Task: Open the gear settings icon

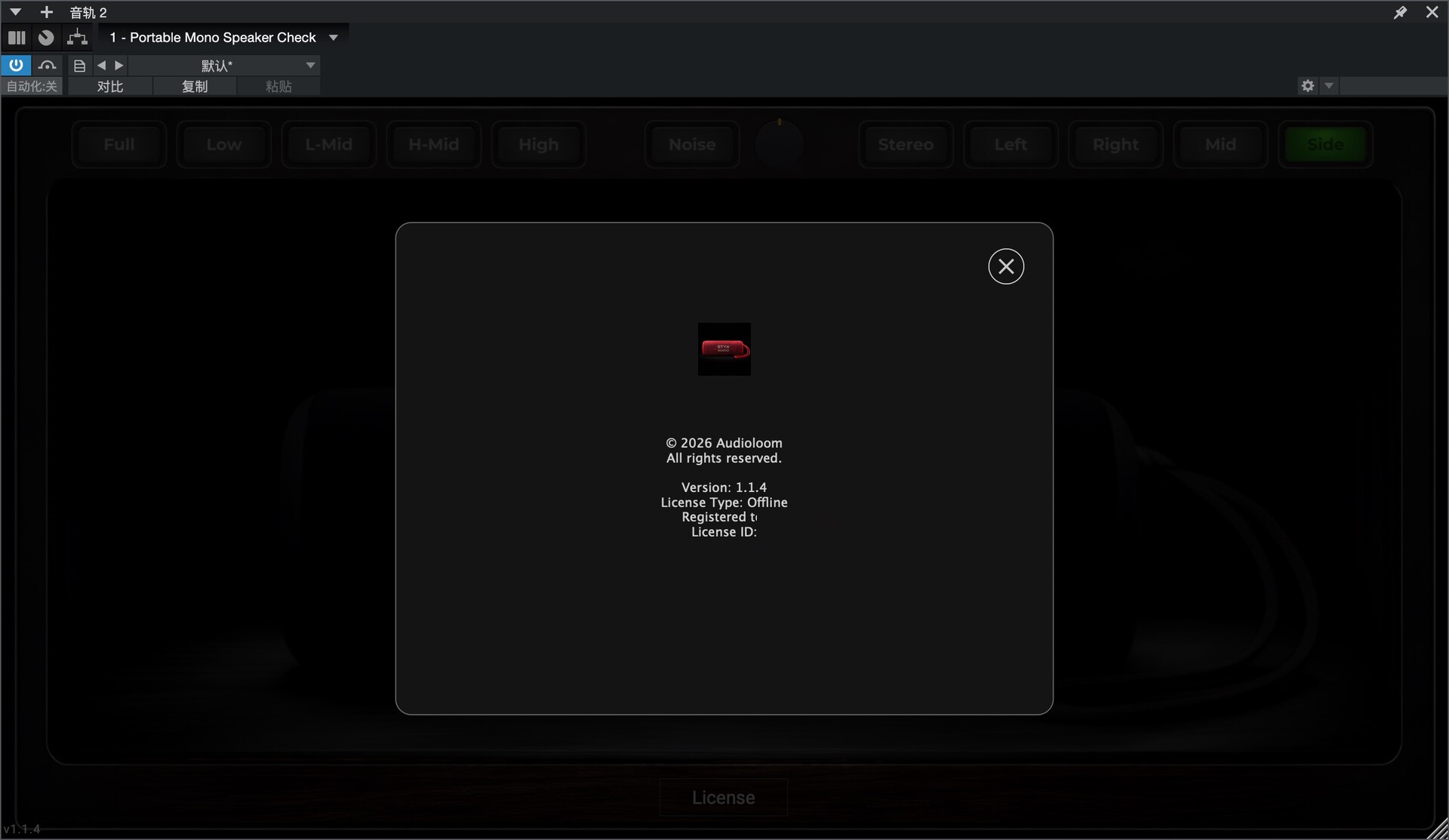Action: point(1308,85)
